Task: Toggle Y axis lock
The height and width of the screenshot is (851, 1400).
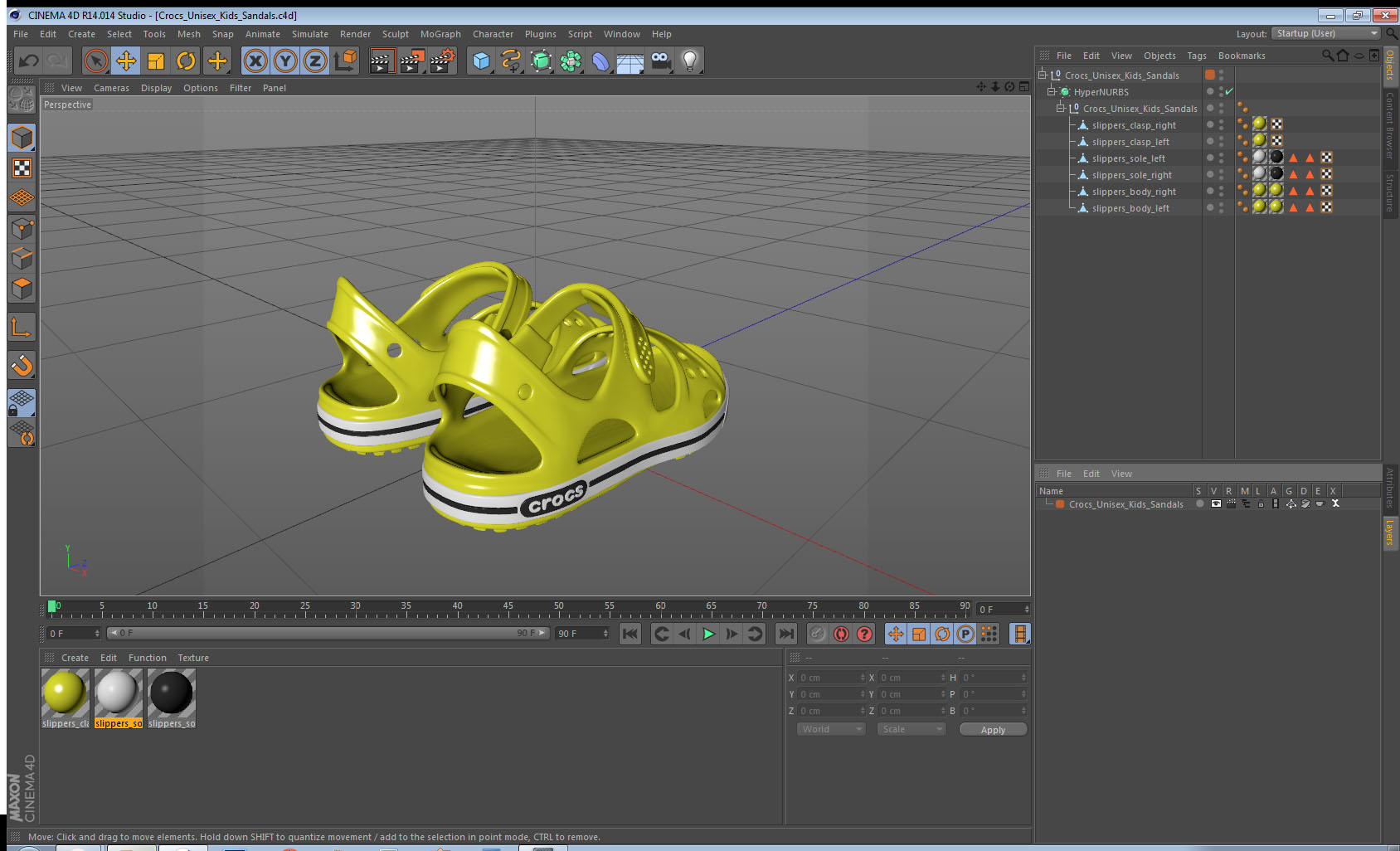Action: pyautogui.click(x=285, y=61)
